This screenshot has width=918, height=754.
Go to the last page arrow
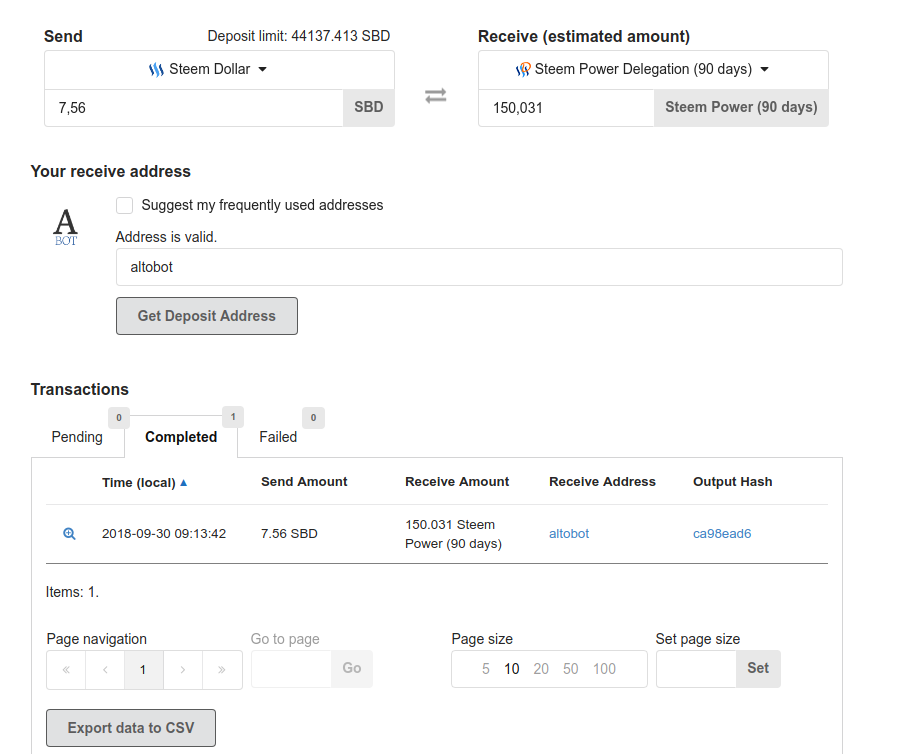point(222,670)
